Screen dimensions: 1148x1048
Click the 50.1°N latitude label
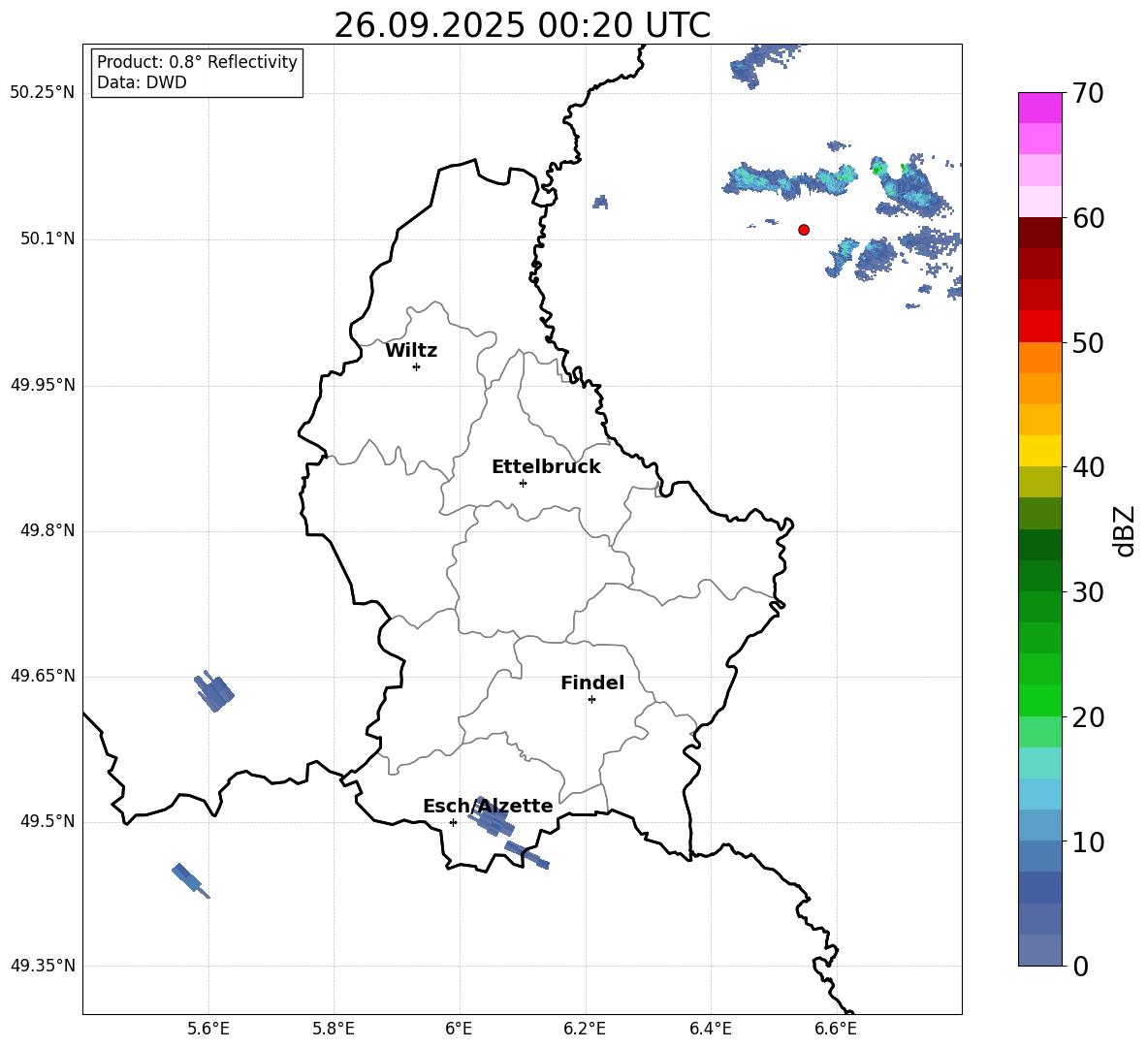click(x=48, y=239)
